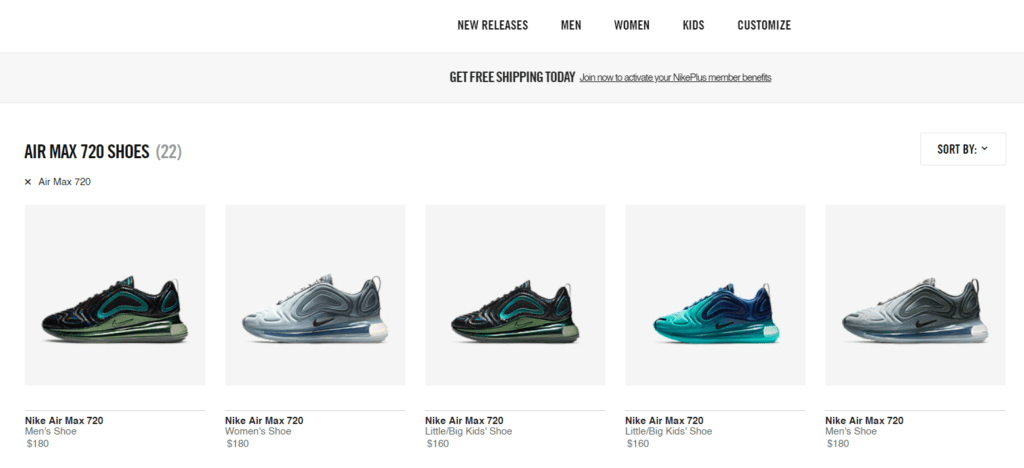Follow the NikePlus member benefits link
1024x468 pixels.
pos(675,78)
